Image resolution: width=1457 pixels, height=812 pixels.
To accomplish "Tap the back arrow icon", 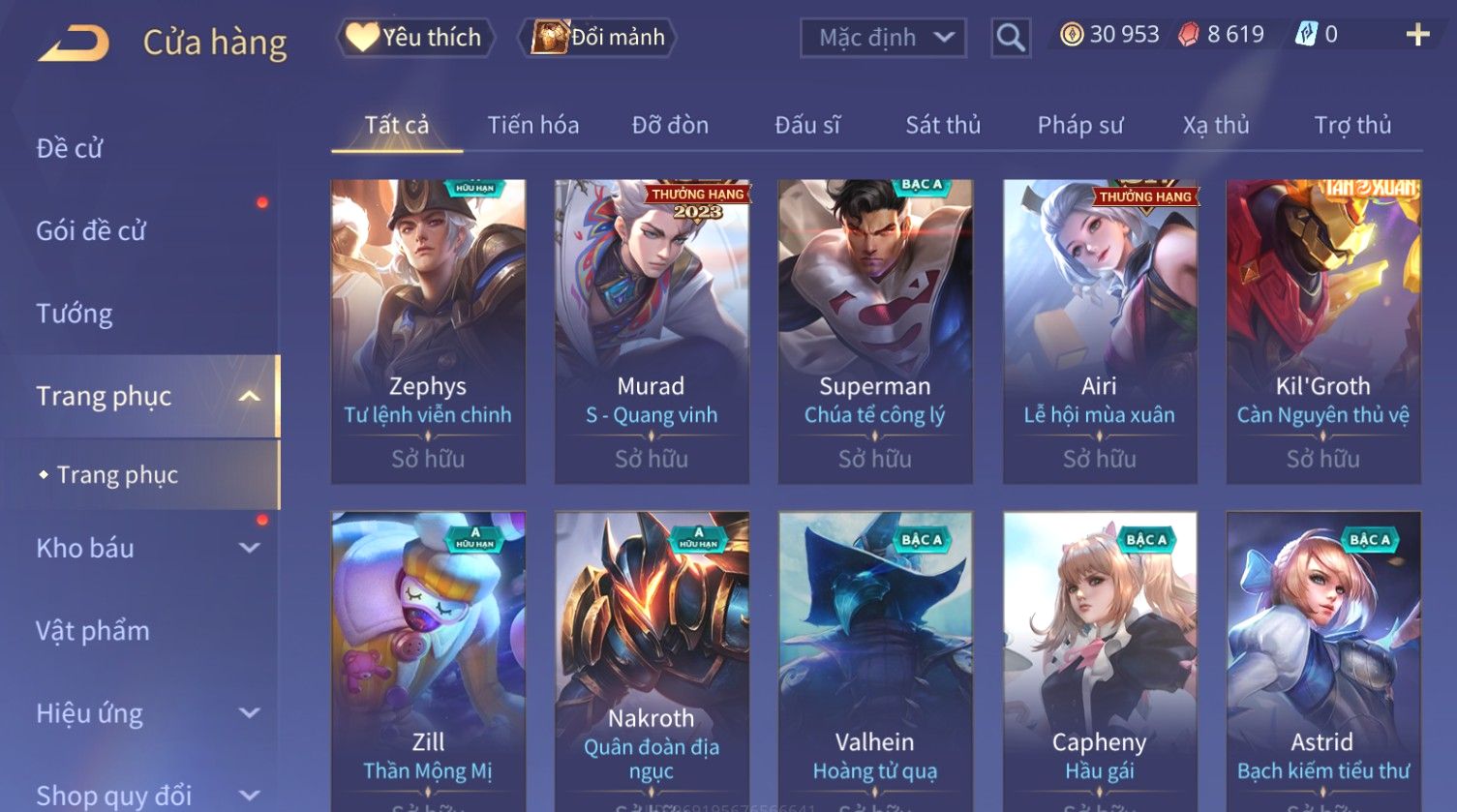I will 73,43.
